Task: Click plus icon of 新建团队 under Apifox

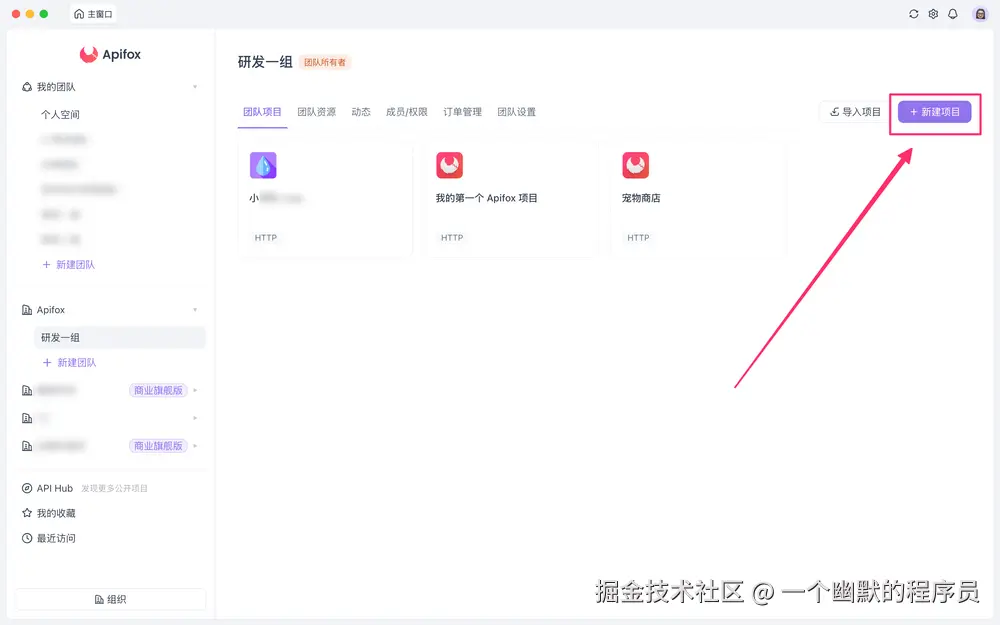Action: tap(47, 363)
